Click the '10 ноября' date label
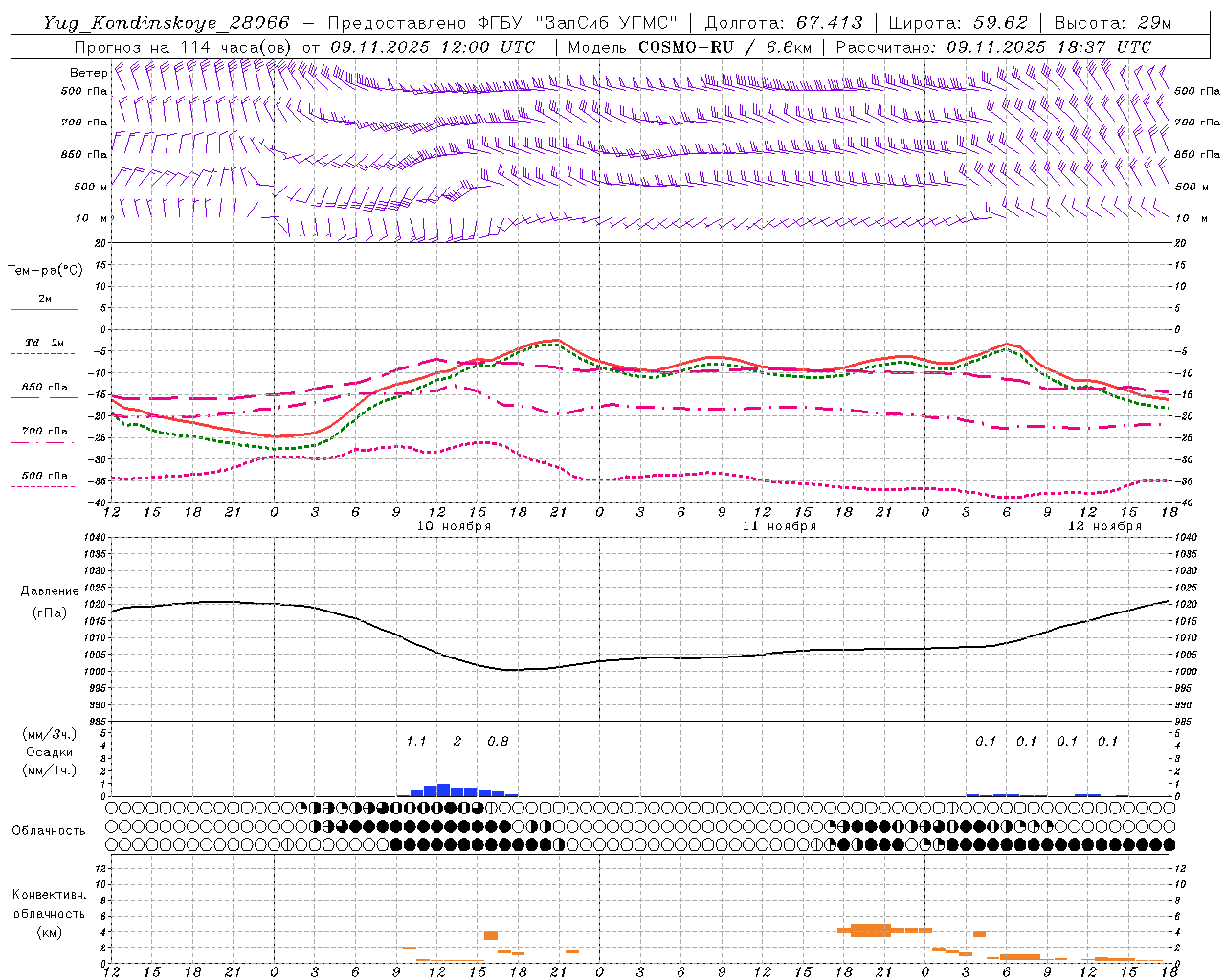This screenshot has height=980, width=1225. [454, 526]
